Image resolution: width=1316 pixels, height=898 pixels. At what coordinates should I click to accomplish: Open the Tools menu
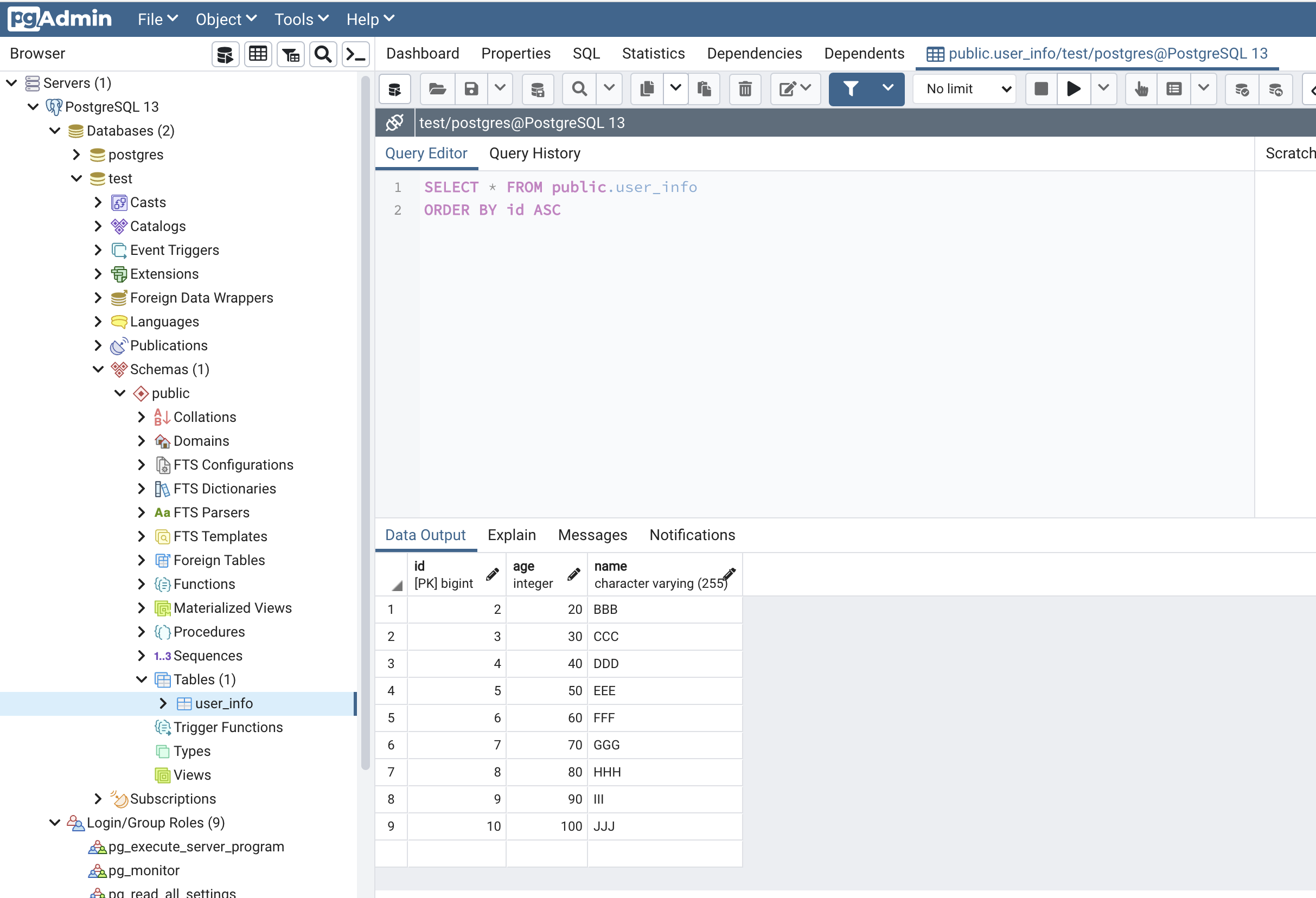300,18
